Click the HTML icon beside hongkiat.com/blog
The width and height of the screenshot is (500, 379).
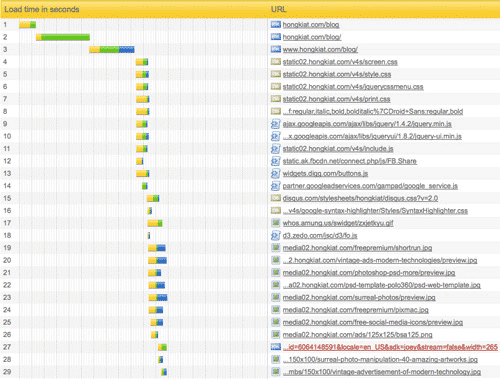click(276, 24)
